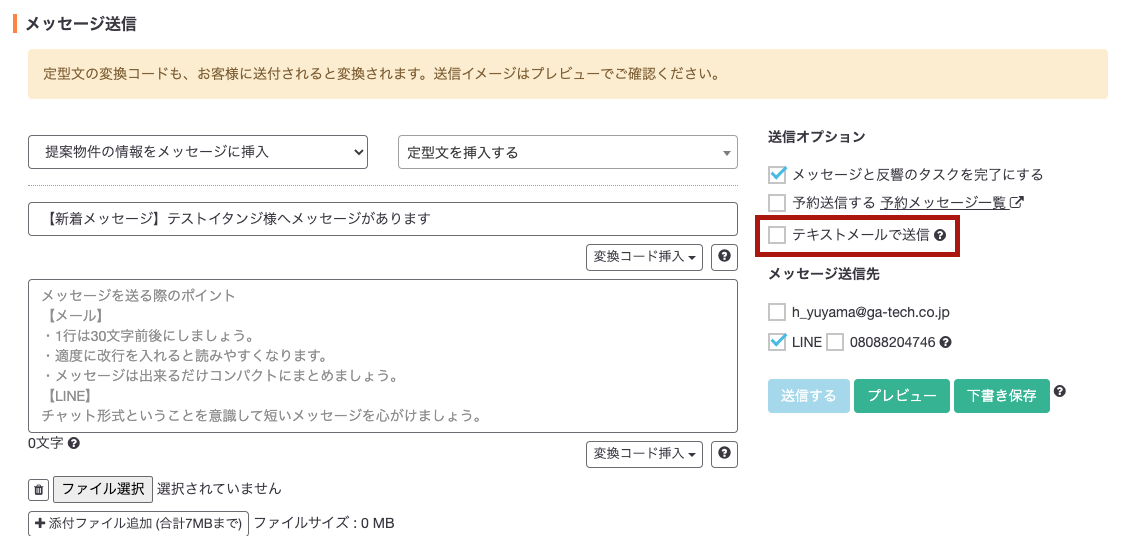Click 選択されていません file status text
Viewport: 1128px width, 536px height.
click(x=219, y=489)
